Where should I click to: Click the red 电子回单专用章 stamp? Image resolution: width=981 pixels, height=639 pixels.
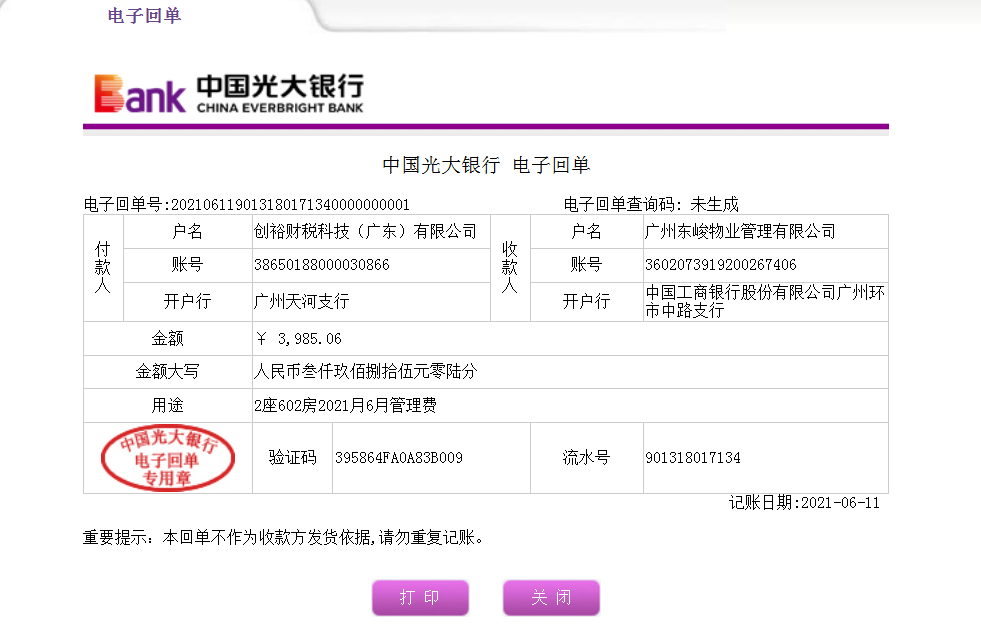pos(167,458)
